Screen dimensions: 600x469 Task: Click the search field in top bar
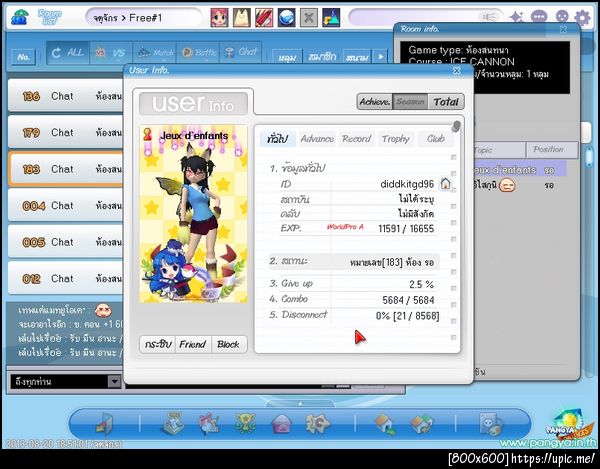pos(426,17)
